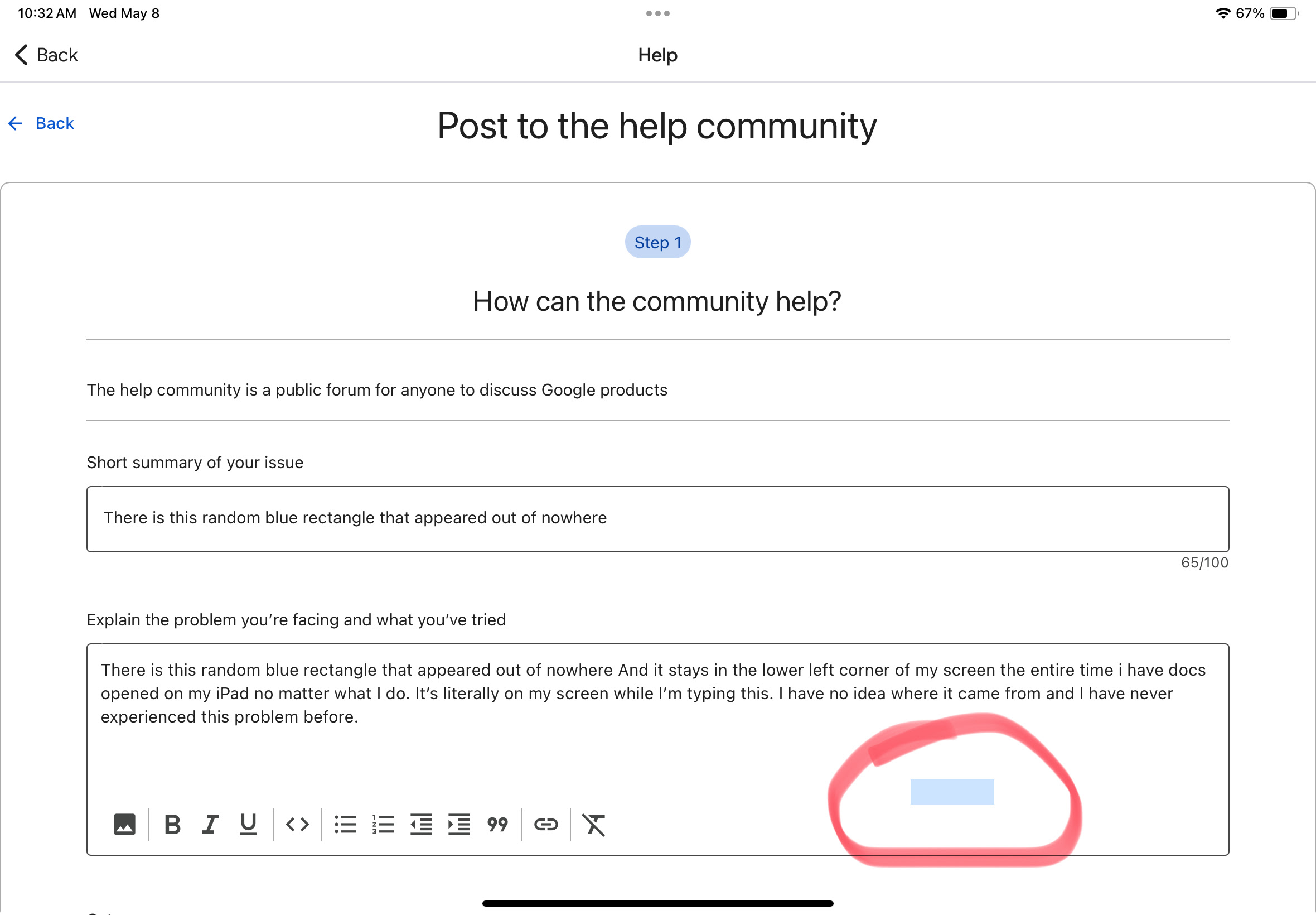Insert image with the picture icon
Viewport: 1316px width, 915px height.
pyautogui.click(x=124, y=825)
